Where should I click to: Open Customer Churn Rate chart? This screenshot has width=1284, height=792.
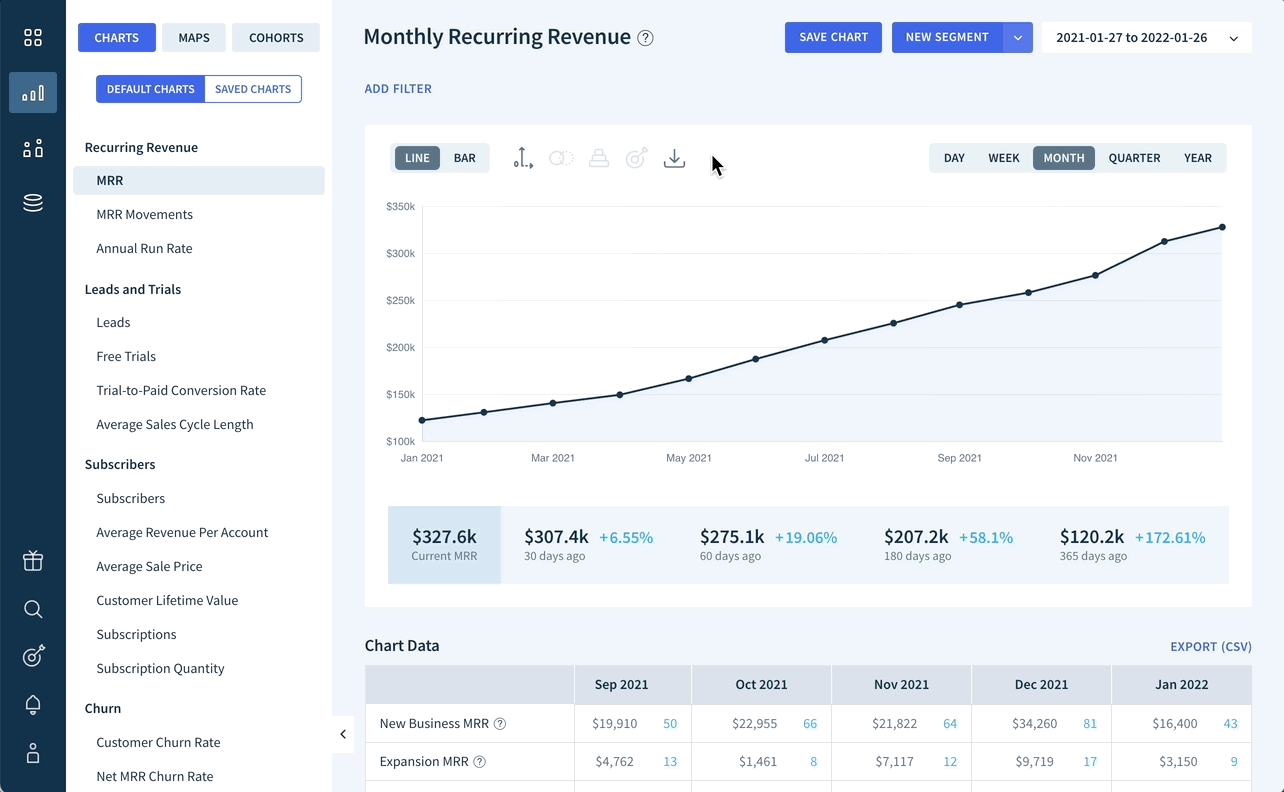click(158, 742)
